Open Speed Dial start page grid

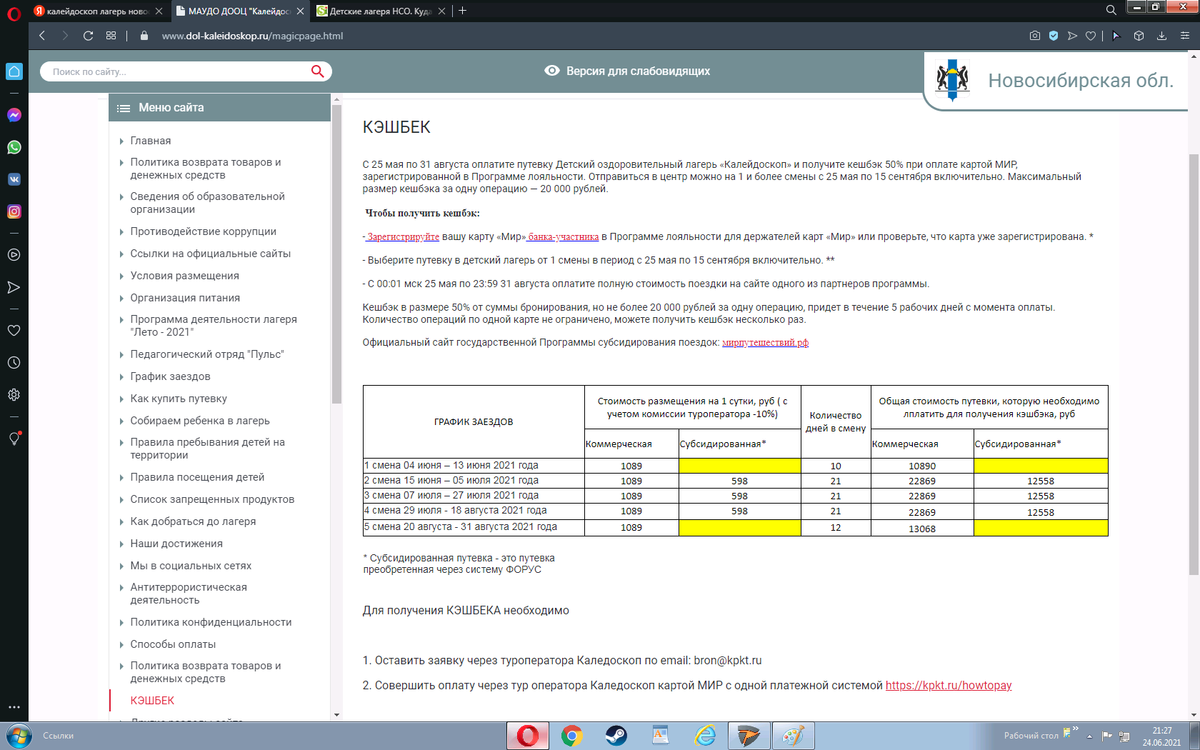point(111,35)
